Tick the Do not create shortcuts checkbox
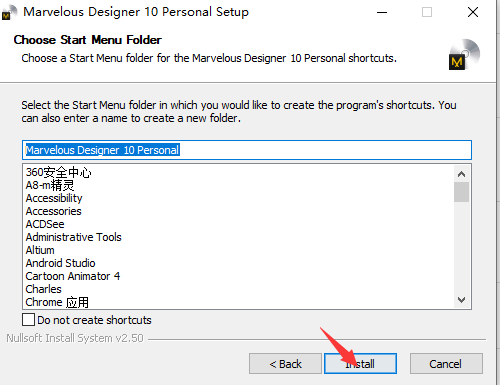 click(28, 319)
